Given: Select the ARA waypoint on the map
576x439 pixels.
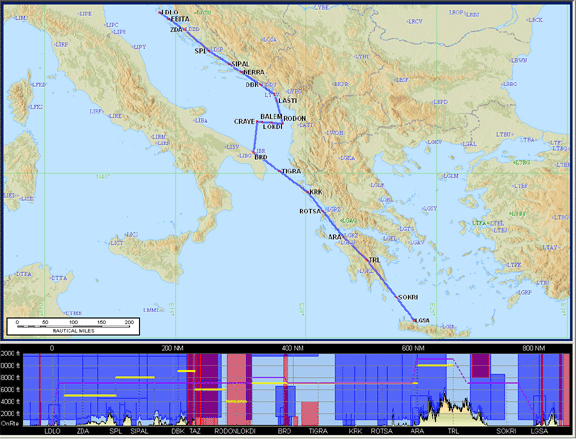Looking at the screenshot, I should [335, 237].
